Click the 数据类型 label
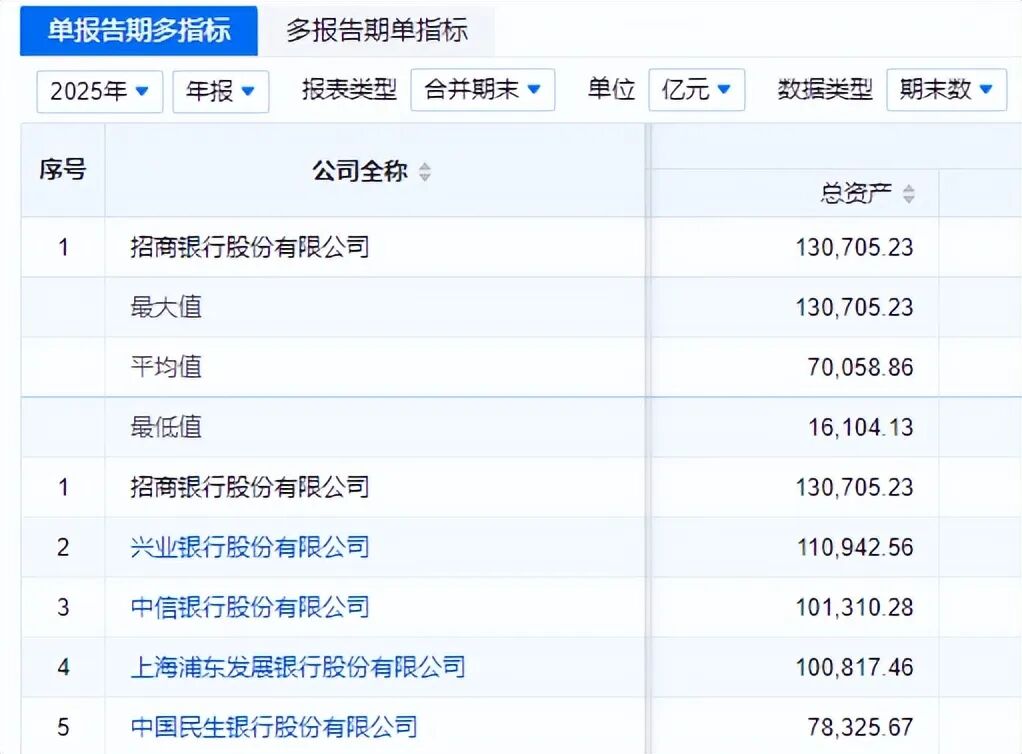Screen dimensions: 1022x754 [825, 89]
